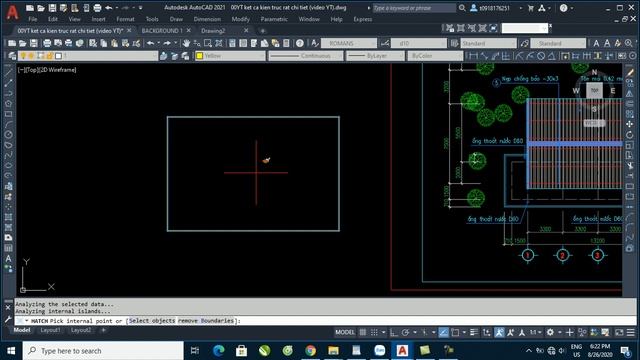Open the ROMANS text style dropdown
Image resolution: width=640 pixels, height=360 pixels.
[x=349, y=43]
